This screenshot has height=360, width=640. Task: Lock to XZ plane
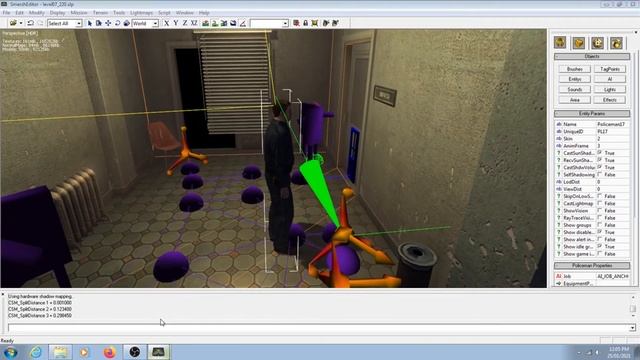tap(194, 23)
